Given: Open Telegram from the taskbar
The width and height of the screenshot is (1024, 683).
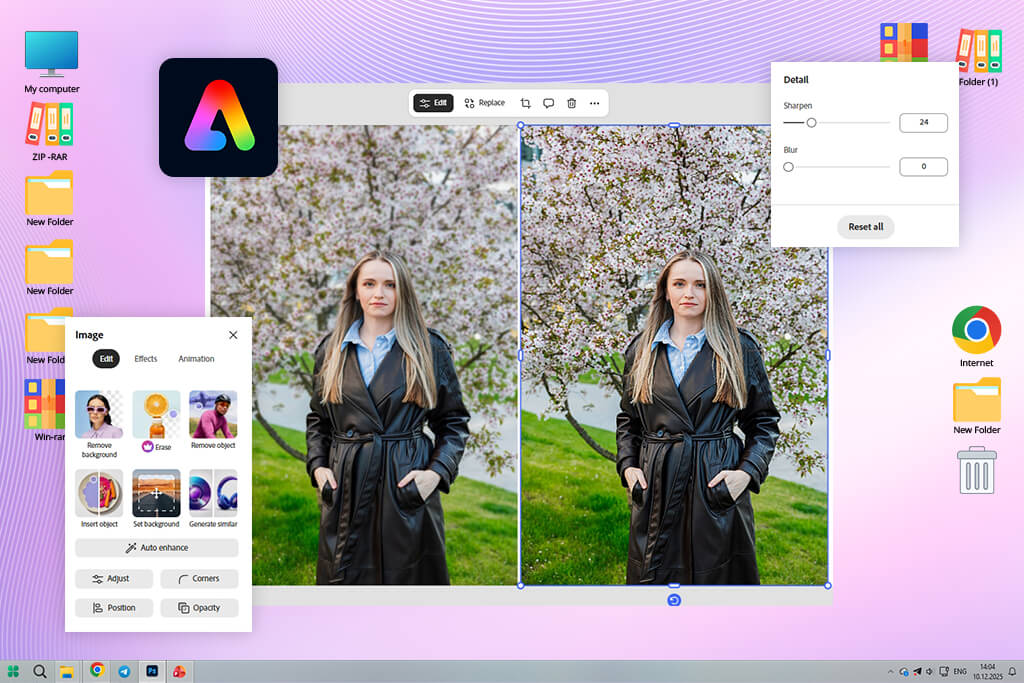Looking at the screenshot, I should 124,671.
